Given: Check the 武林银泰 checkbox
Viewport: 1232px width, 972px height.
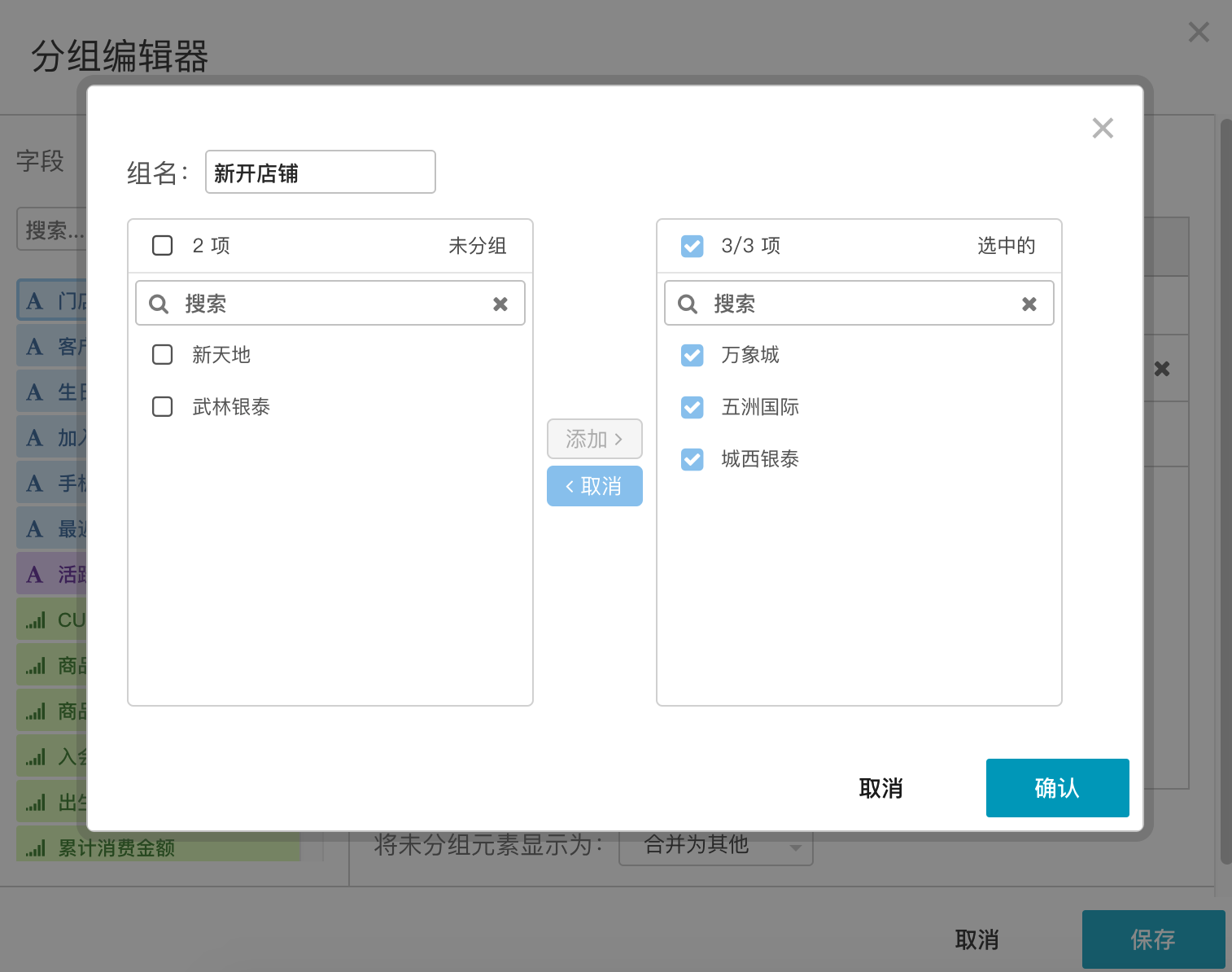Looking at the screenshot, I should 163,406.
